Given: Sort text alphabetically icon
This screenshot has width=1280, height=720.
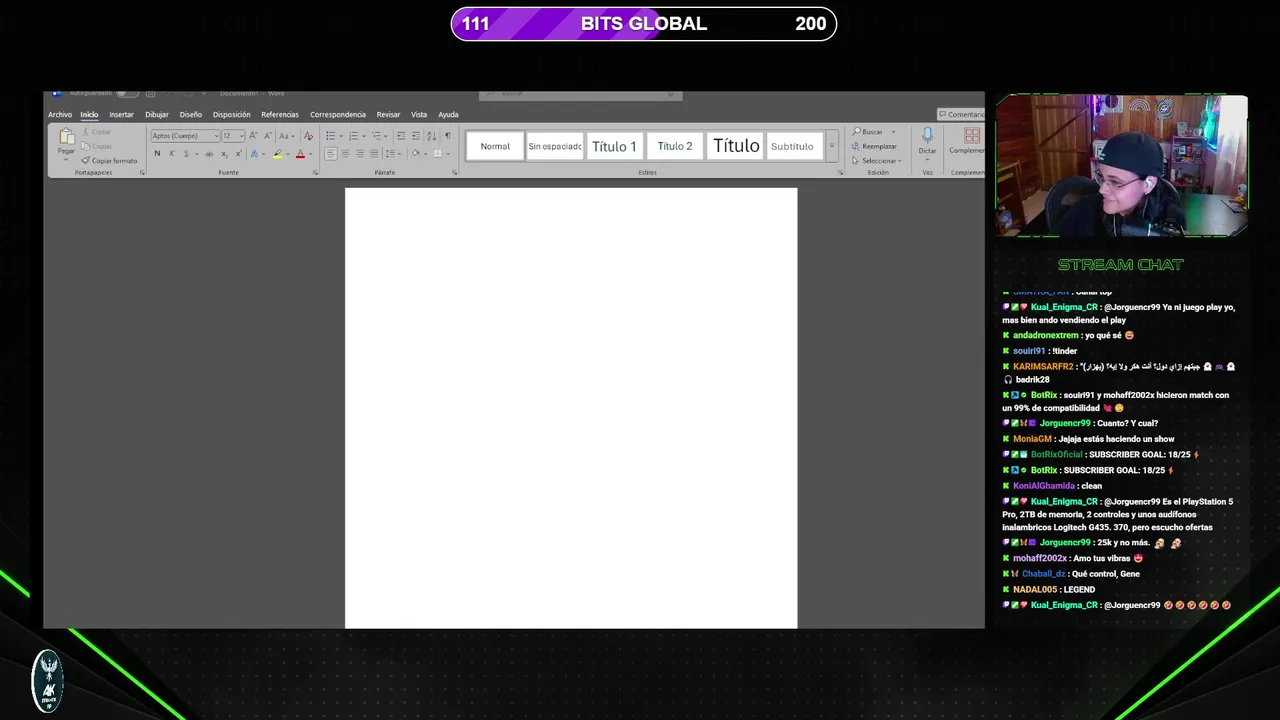Looking at the screenshot, I should coord(432,135).
